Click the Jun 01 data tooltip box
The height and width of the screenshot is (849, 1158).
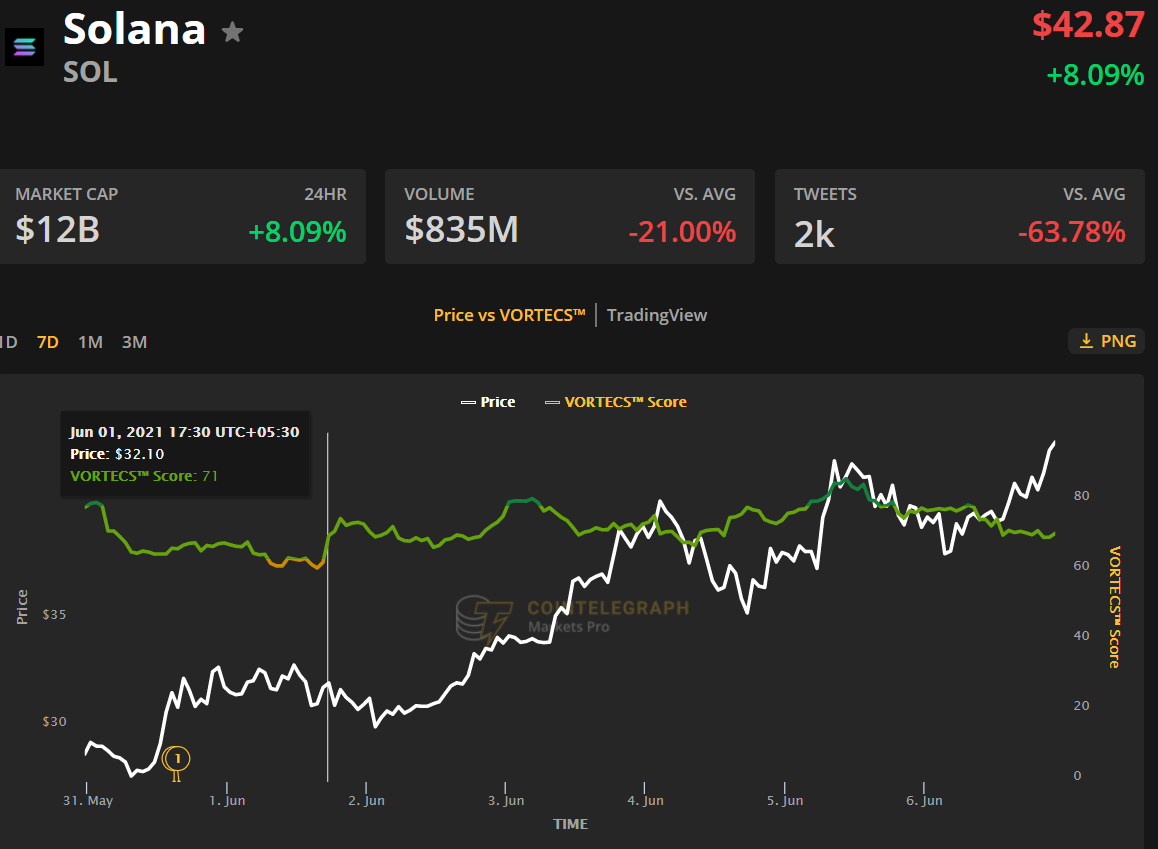[x=185, y=453]
